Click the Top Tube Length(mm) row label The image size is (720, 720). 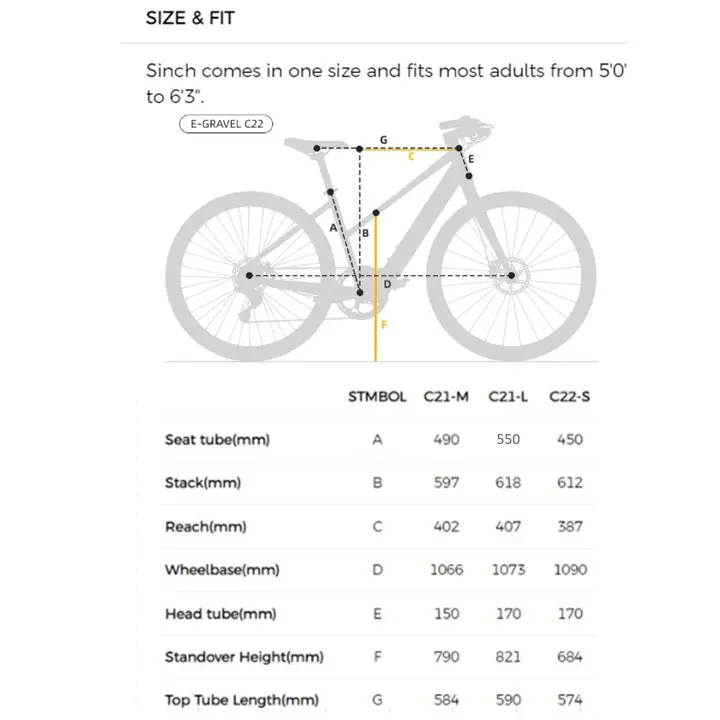242,700
